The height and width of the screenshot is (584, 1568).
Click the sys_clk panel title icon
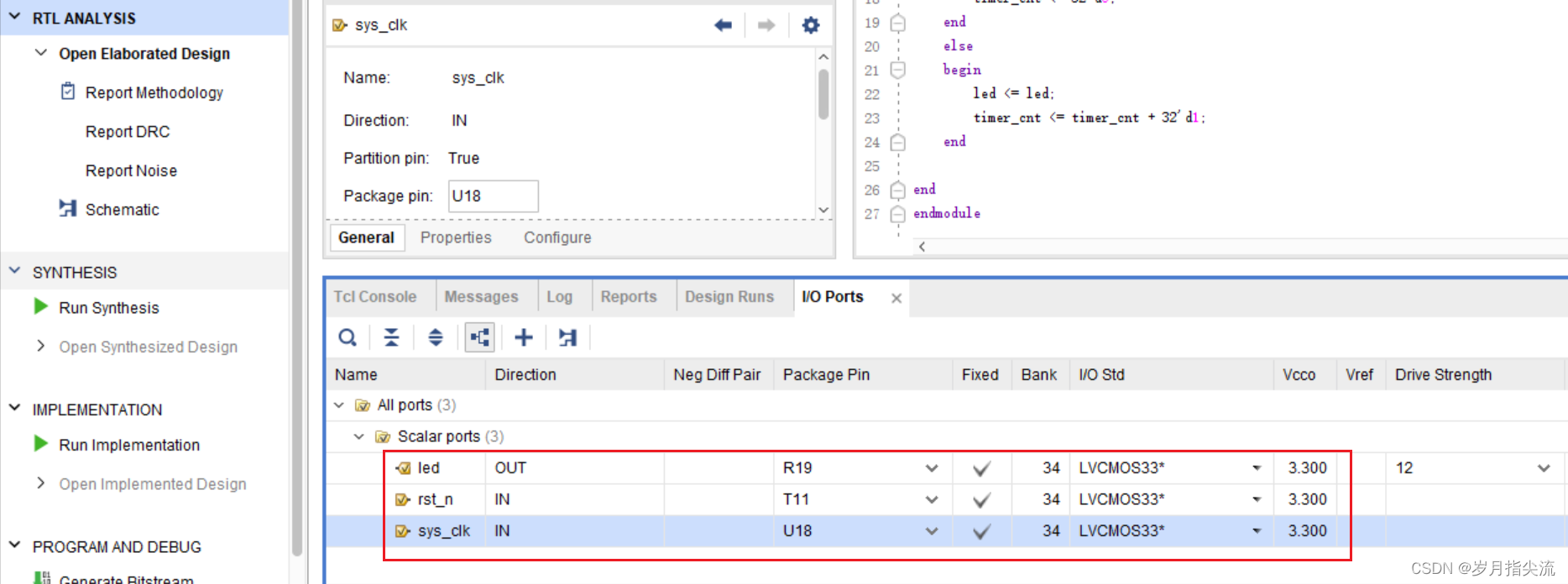click(340, 25)
